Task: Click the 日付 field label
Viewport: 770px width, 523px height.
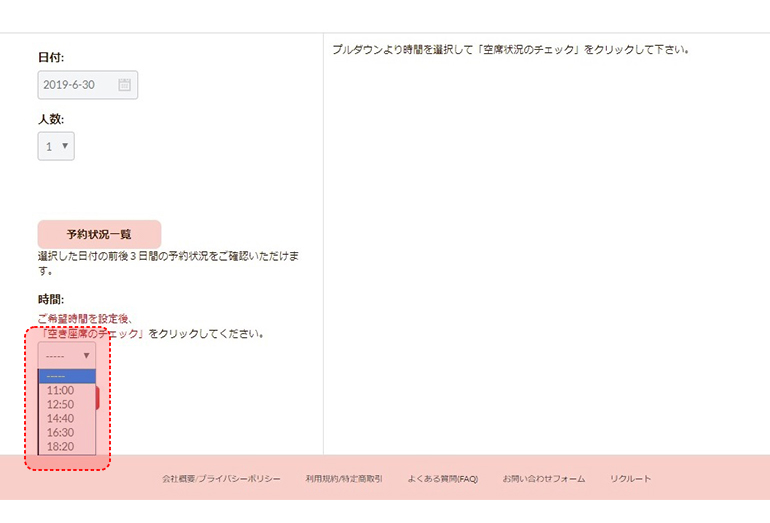Action: pyautogui.click(x=51, y=58)
